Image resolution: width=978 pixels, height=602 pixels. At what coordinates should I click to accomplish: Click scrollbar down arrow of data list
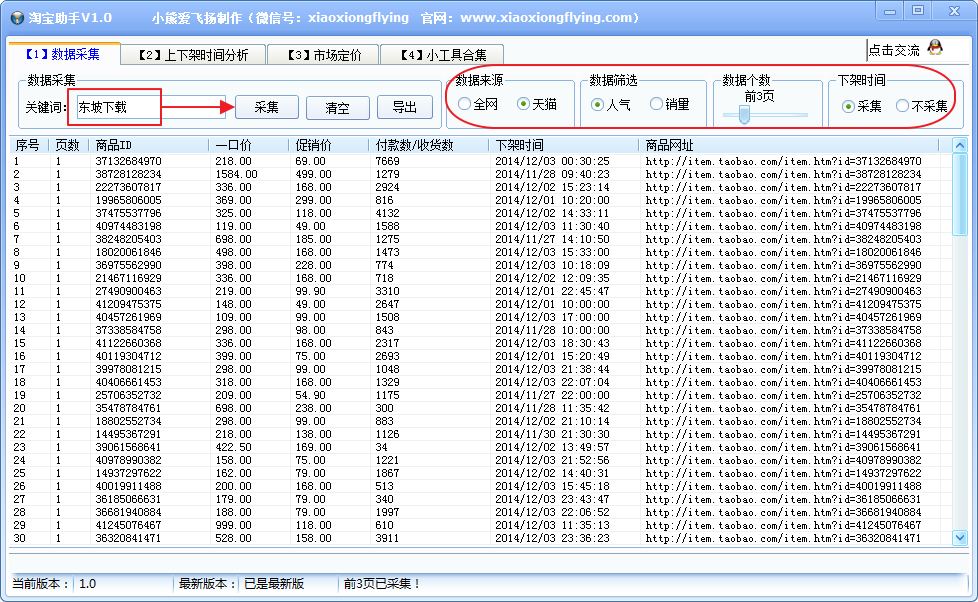[959, 538]
